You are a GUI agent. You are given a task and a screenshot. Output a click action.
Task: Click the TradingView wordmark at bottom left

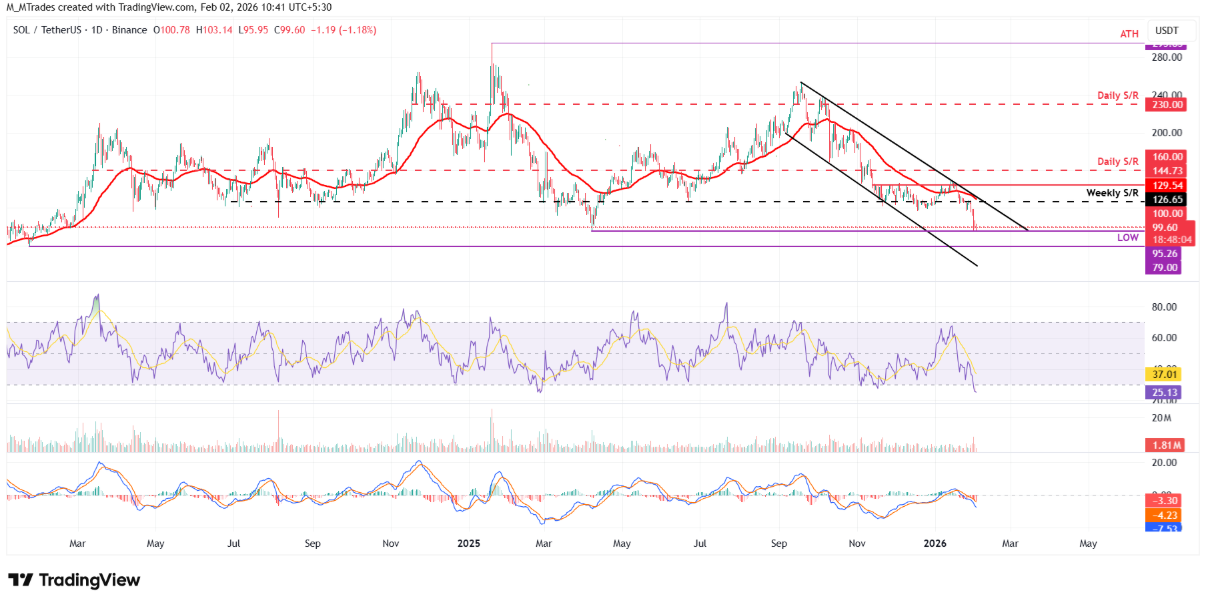pyautogui.click(x=90, y=580)
